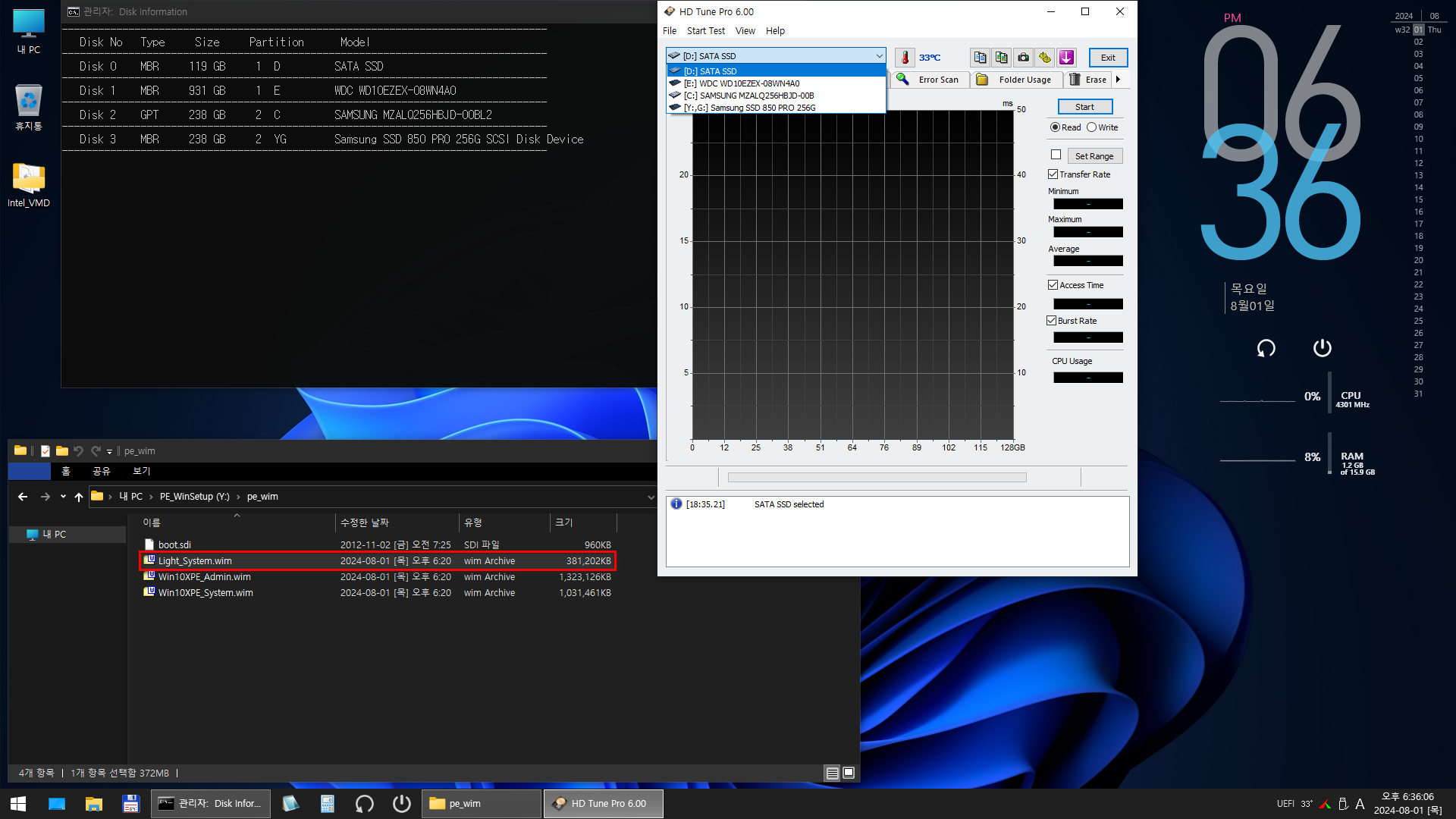Screen dimensions: 1456x819
Task: Open Recycle Bin desktop icon
Action: point(29,107)
